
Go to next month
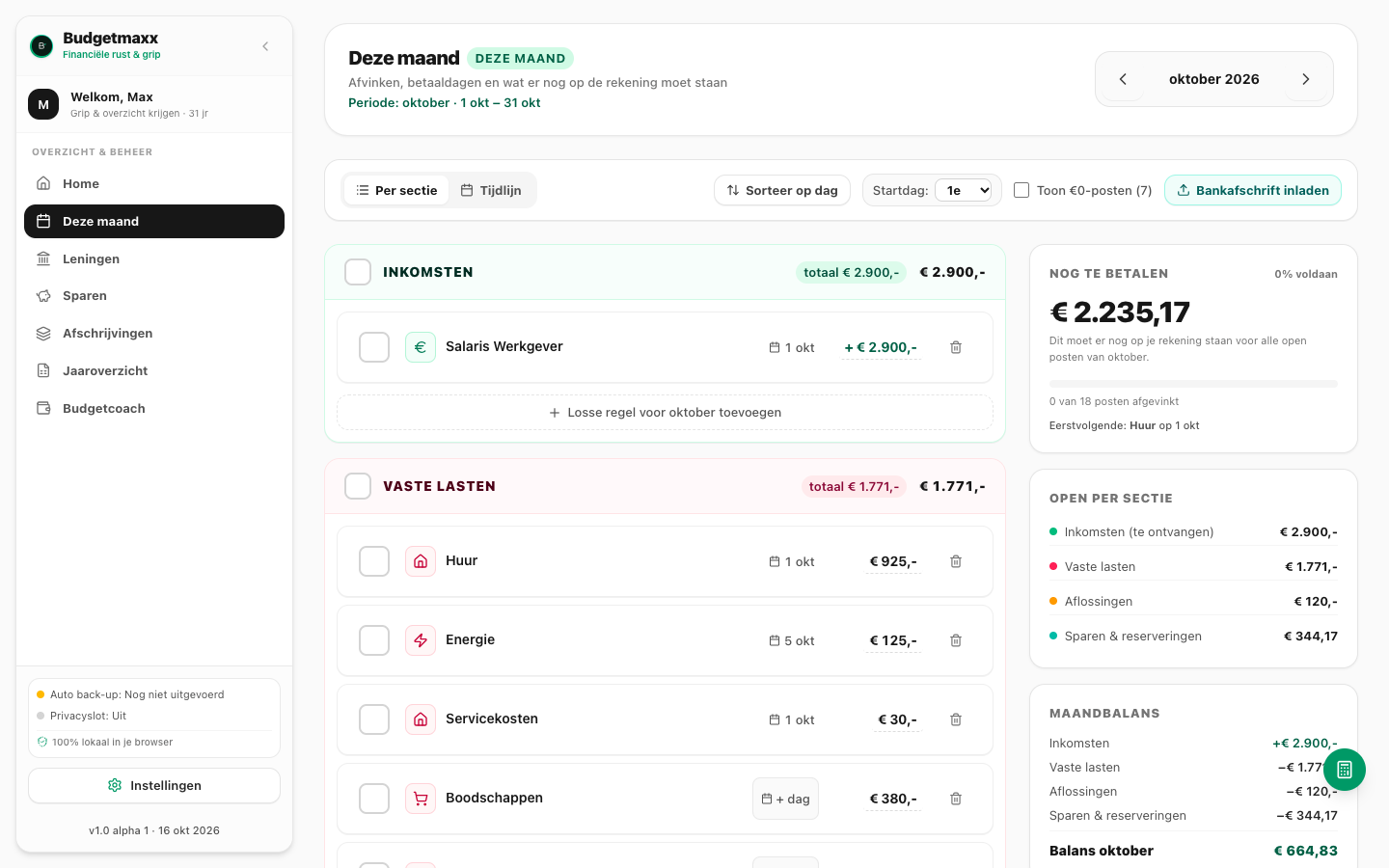[x=1306, y=79]
